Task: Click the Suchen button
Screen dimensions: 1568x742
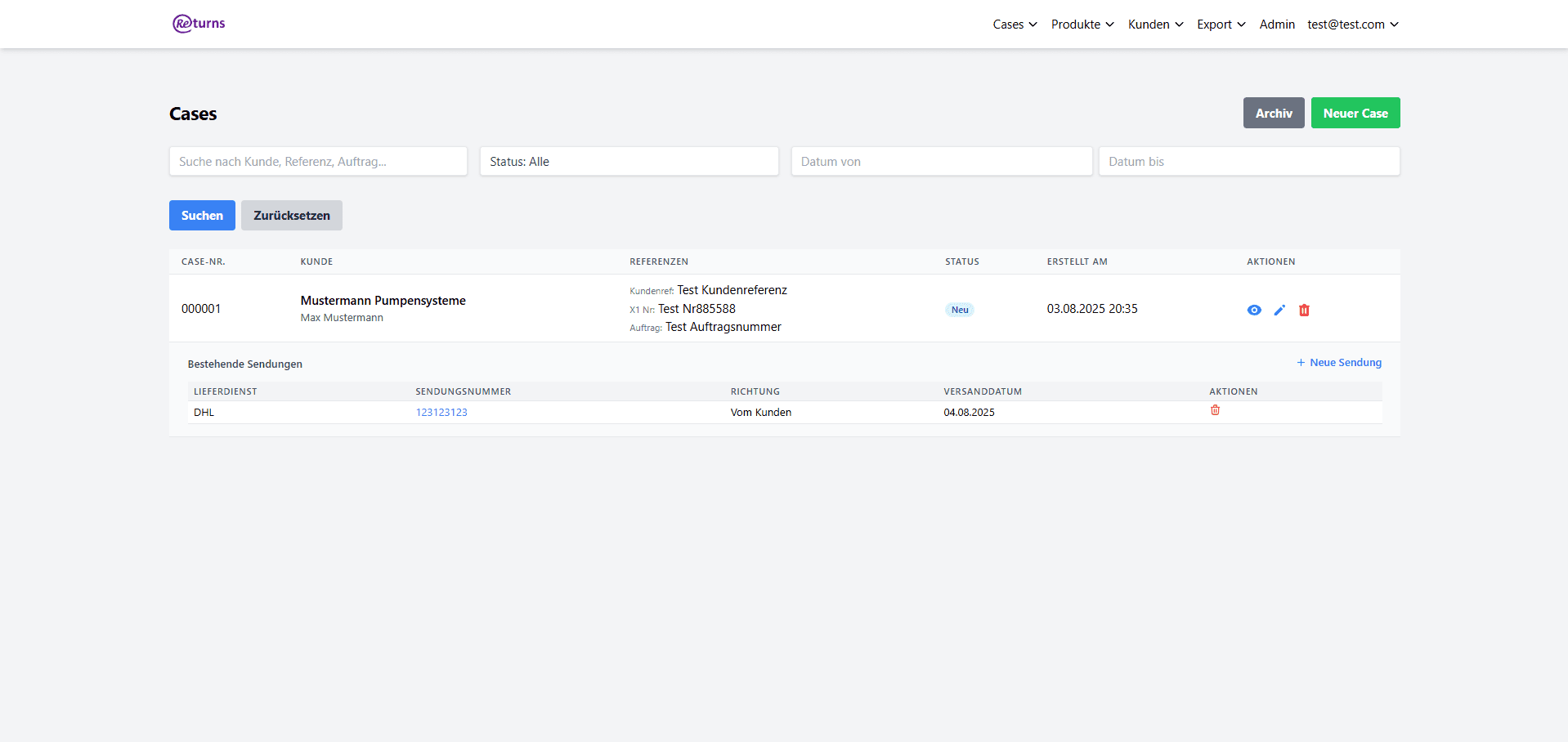Action: 202,216
